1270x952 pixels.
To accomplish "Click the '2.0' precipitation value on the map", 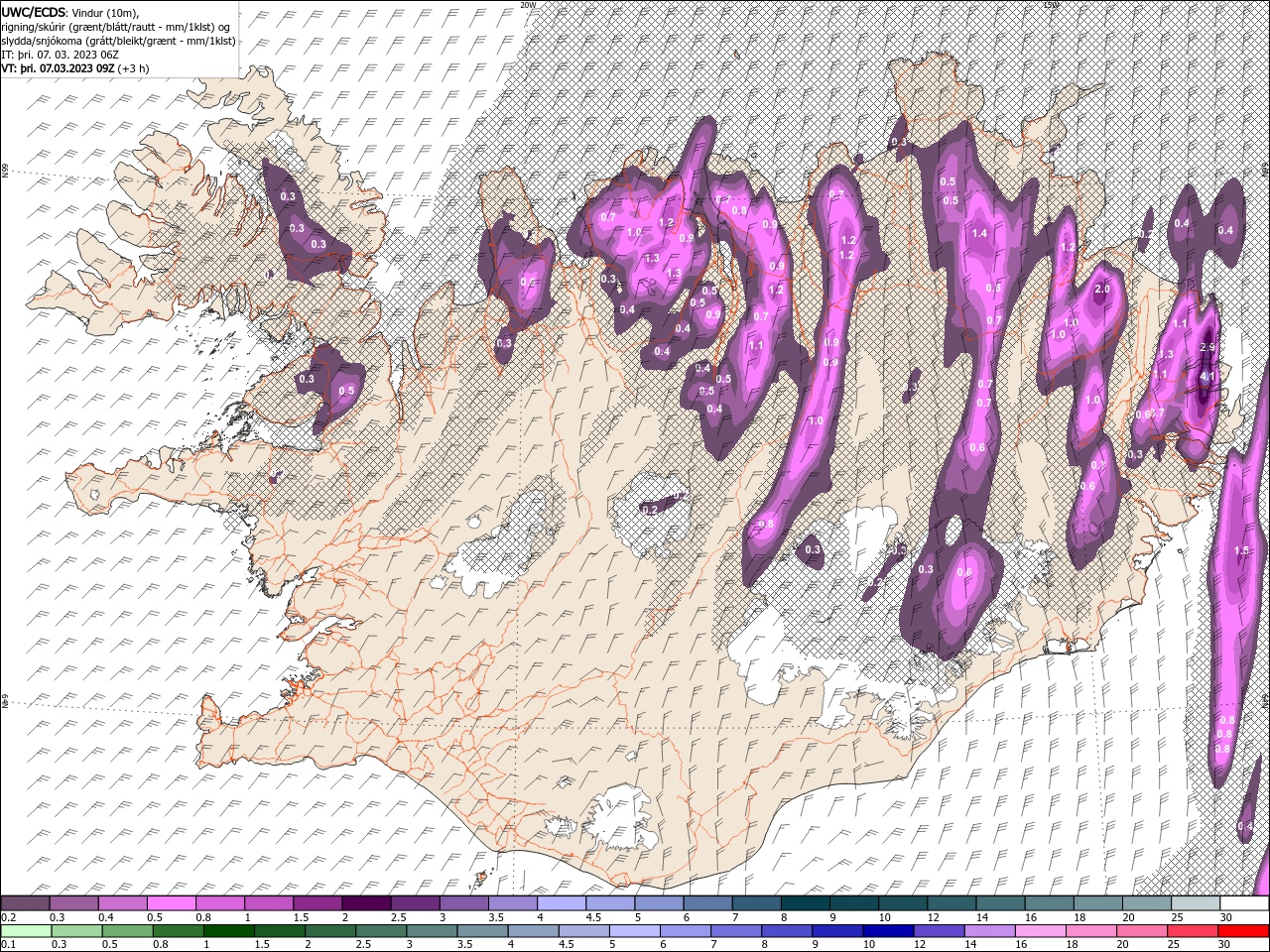I will (1101, 290).
